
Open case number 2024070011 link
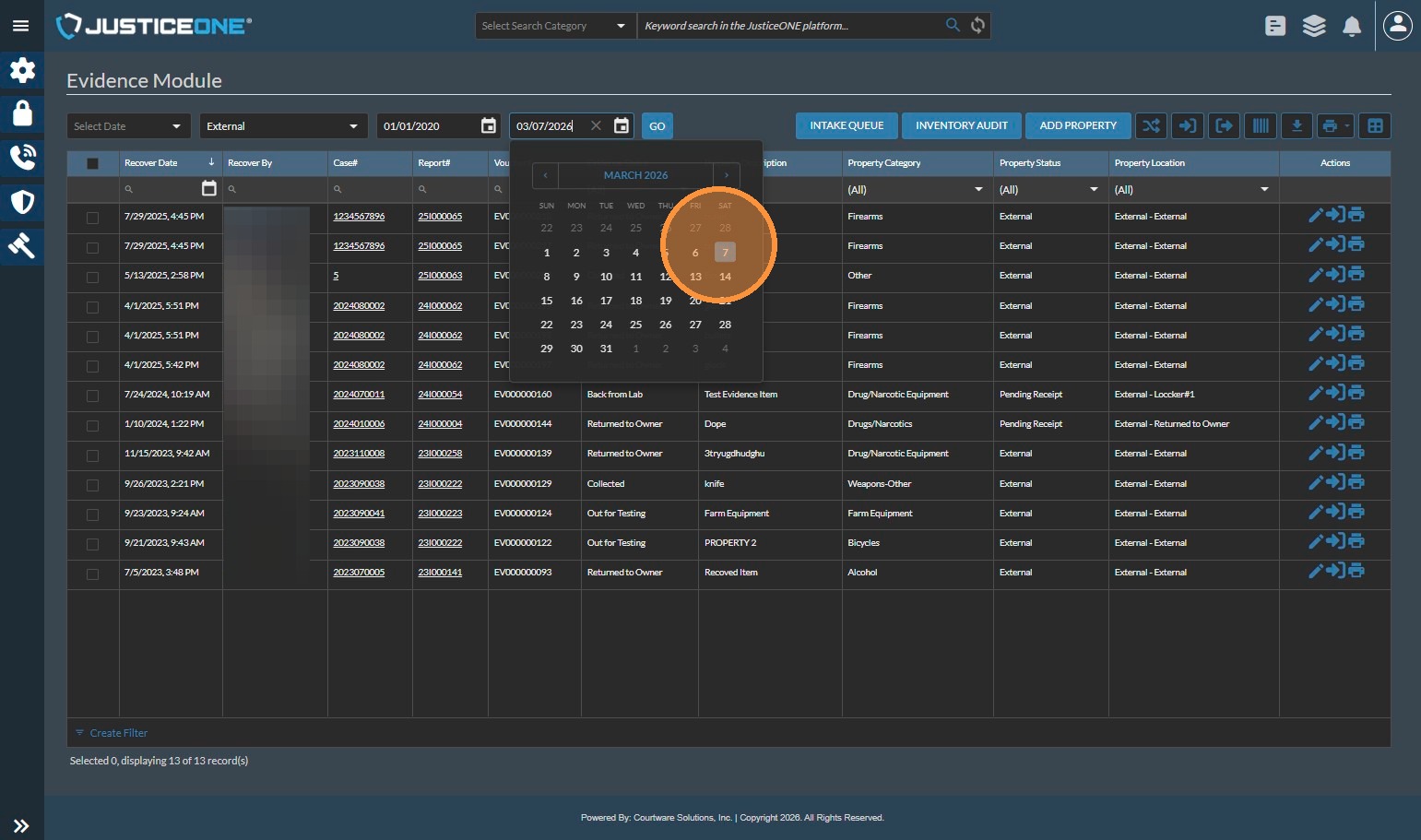(x=359, y=395)
